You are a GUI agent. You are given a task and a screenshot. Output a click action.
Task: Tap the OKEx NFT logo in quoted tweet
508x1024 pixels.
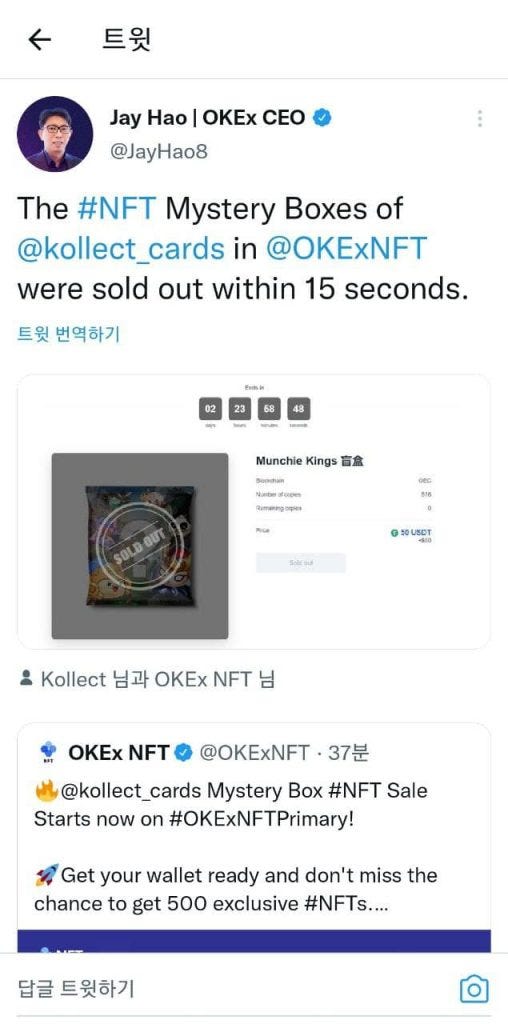point(48,753)
